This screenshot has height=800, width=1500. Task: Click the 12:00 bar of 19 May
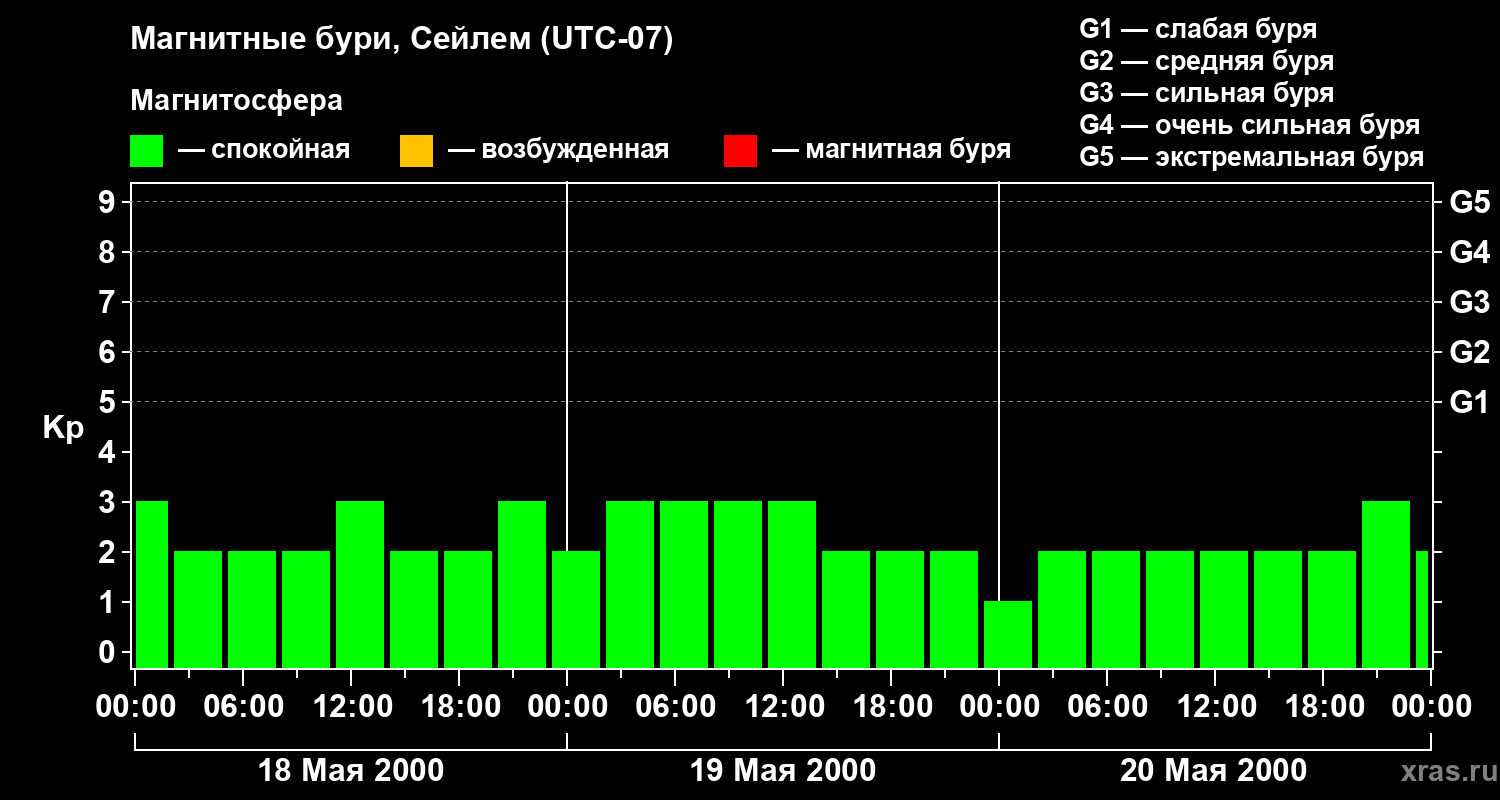point(792,584)
